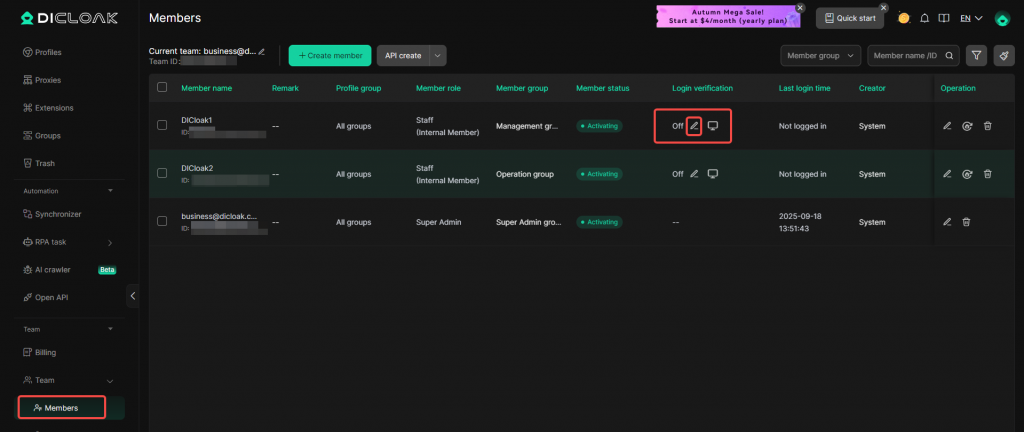Collapse the sidebar with arrow handle
The height and width of the screenshot is (432, 1024).
click(133, 296)
